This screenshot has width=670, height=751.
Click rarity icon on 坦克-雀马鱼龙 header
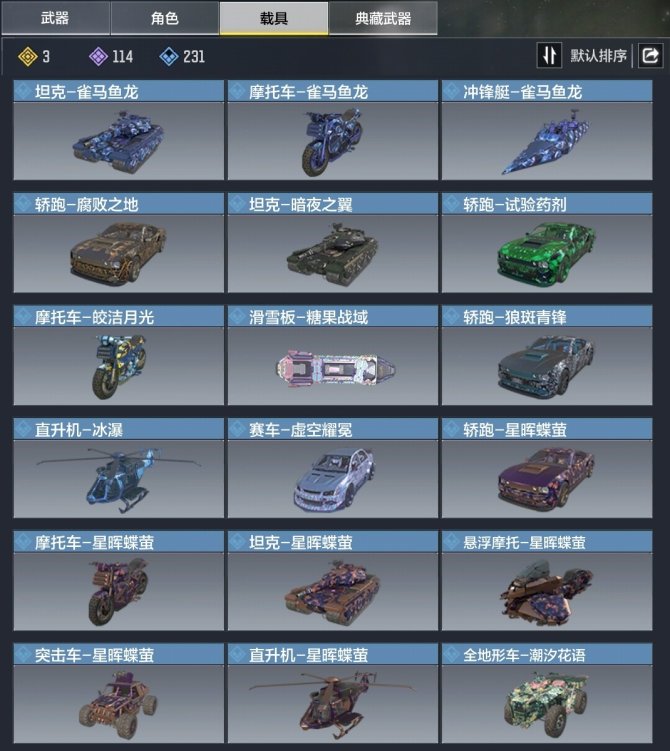click(x=23, y=91)
